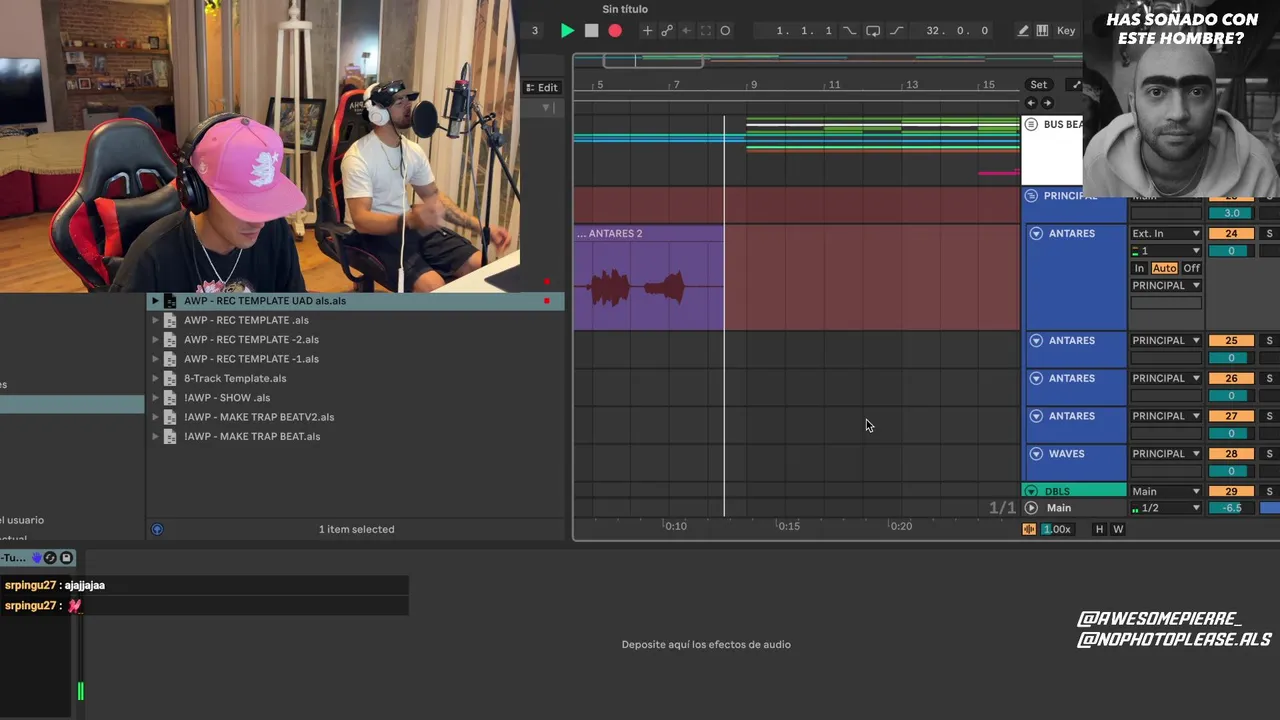Image resolution: width=1280 pixels, height=720 pixels.
Task: Jump to previous locator arrow
Action: tap(1031, 103)
